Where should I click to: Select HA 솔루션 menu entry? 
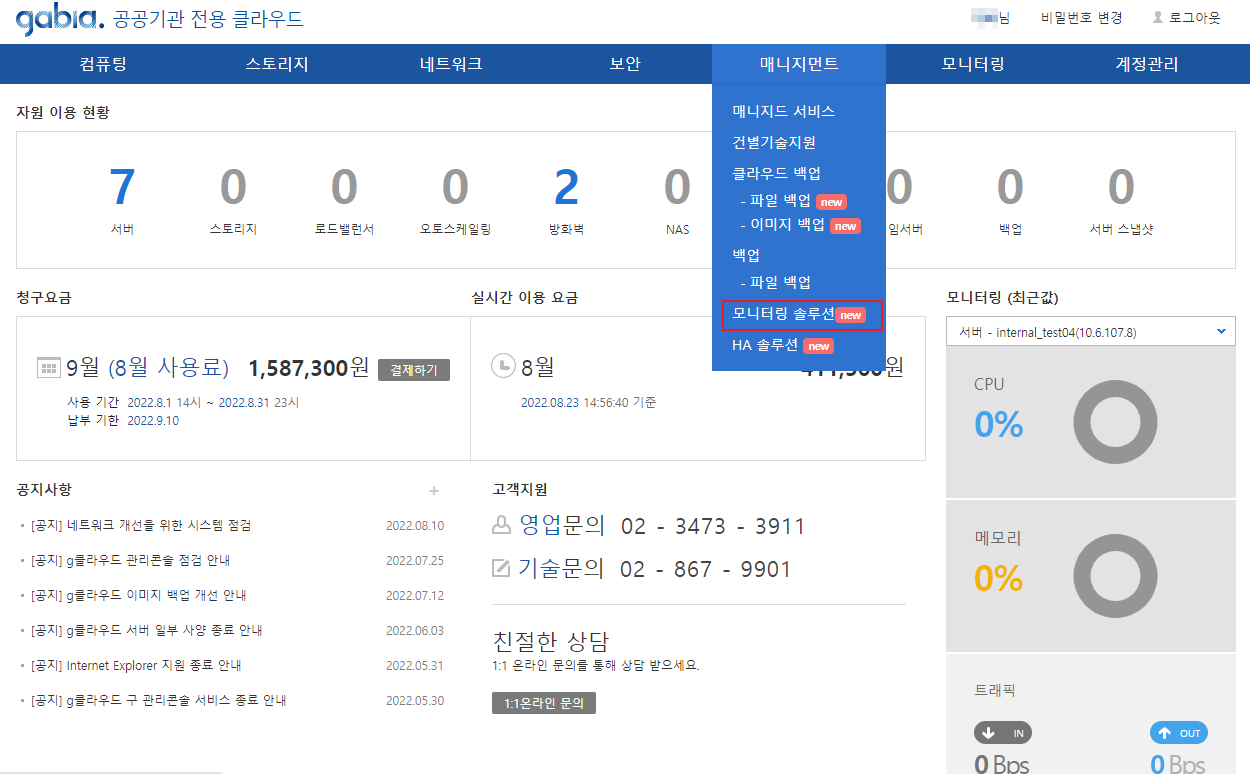pyautogui.click(x=766, y=345)
